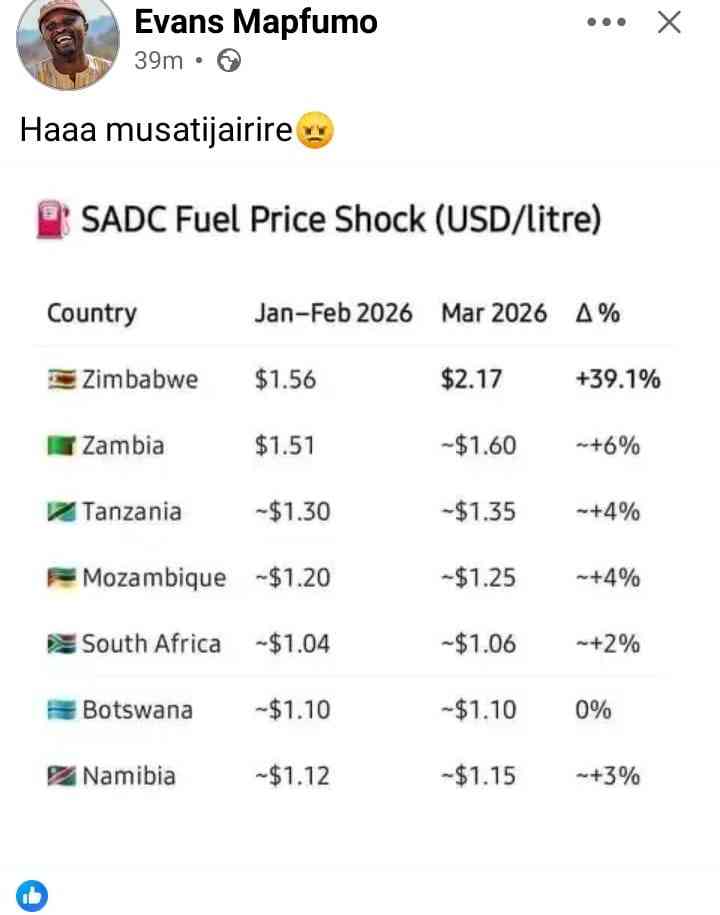Click the South Africa flag icon
The image size is (720, 915).
point(62,644)
